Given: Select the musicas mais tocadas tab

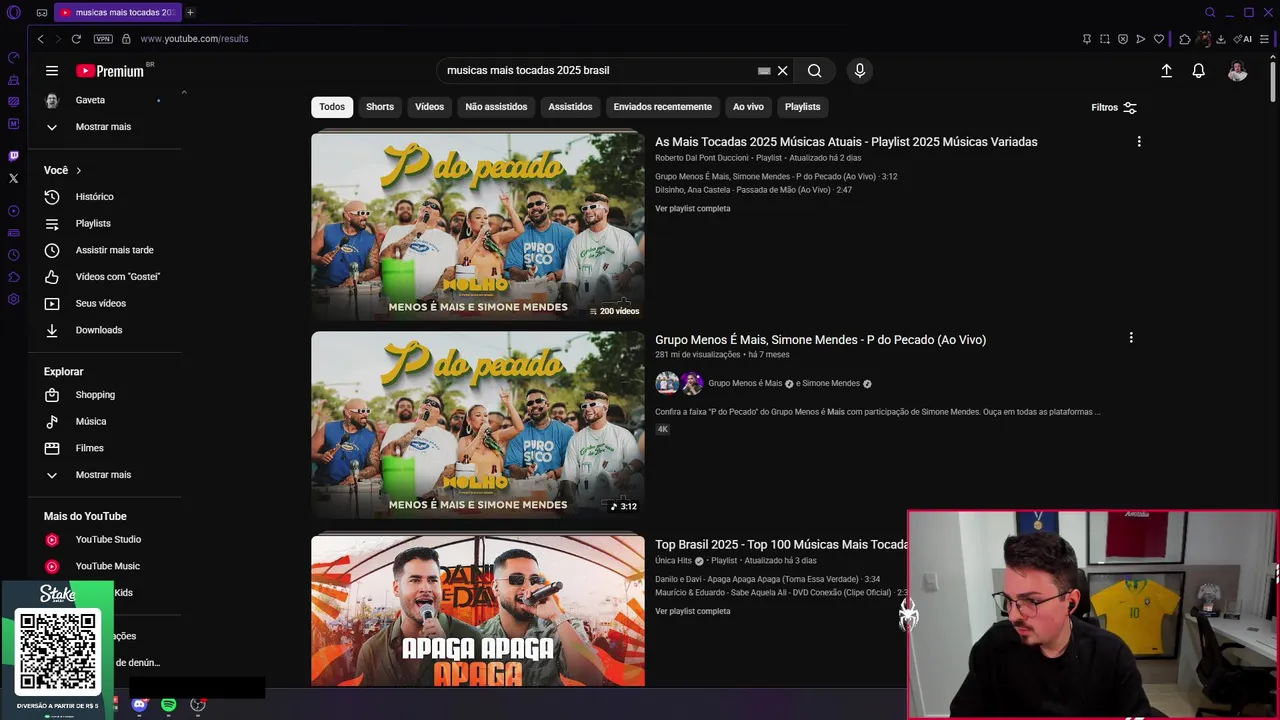Looking at the screenshot, I should pyautogui.click(x=117, y=13).
